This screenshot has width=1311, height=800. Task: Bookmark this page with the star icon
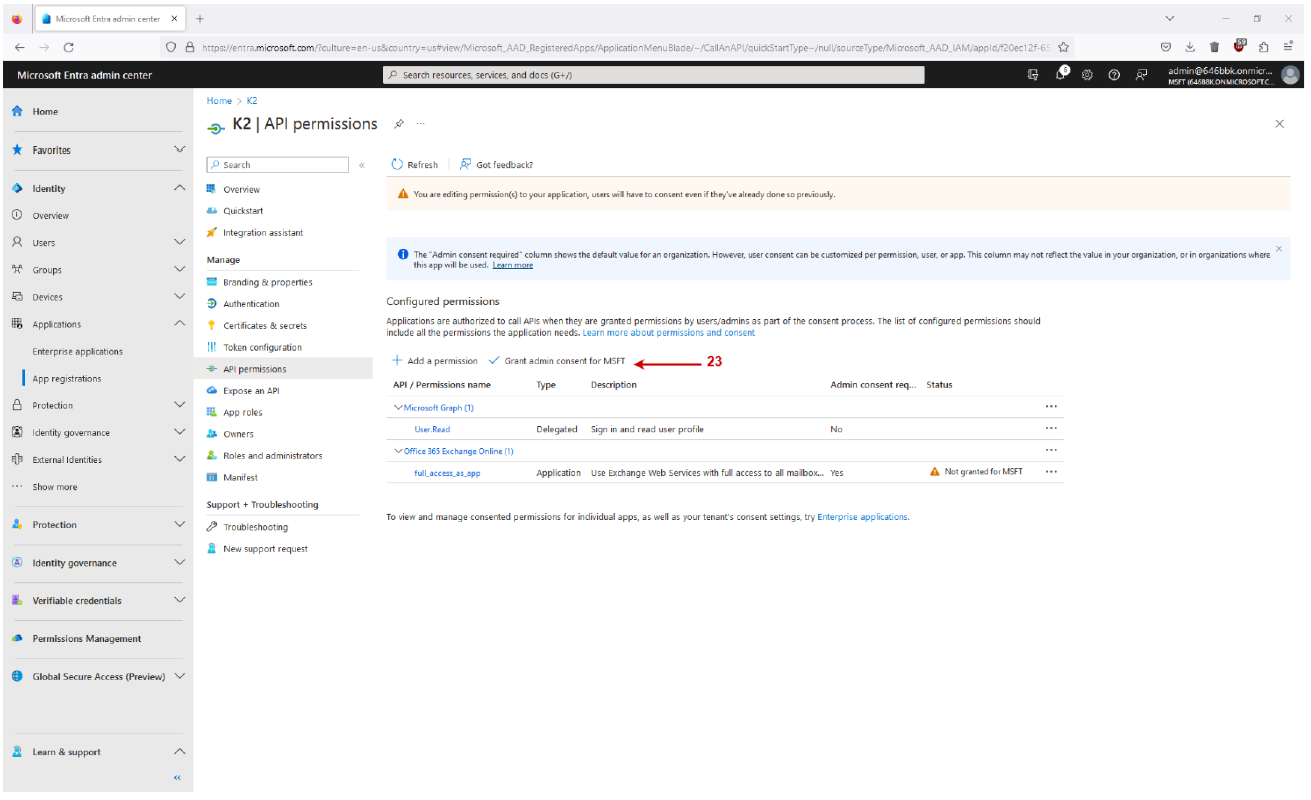click(x=1063, y=47)
